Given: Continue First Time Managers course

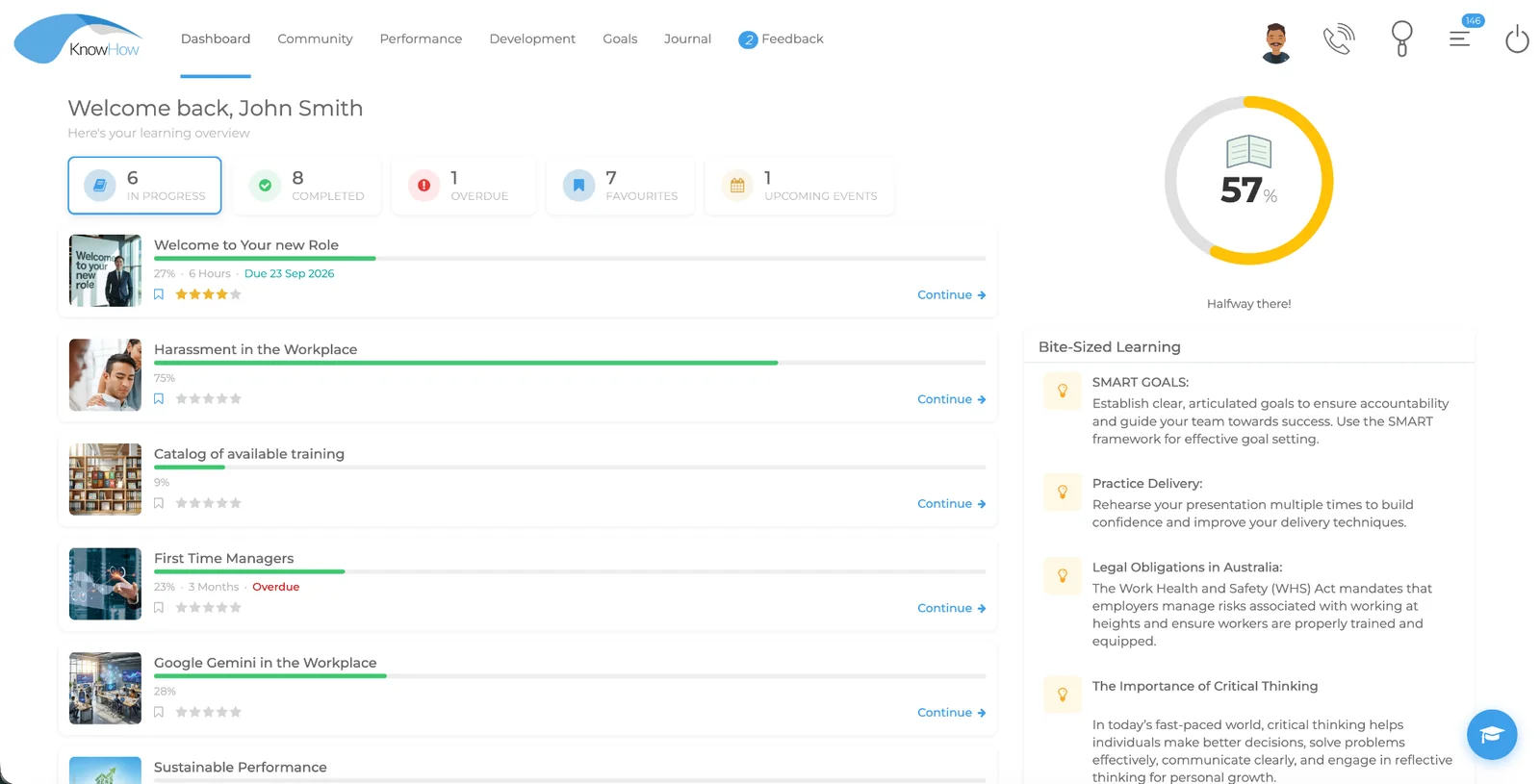Looking at the screenshot, I should pos(951,608).
